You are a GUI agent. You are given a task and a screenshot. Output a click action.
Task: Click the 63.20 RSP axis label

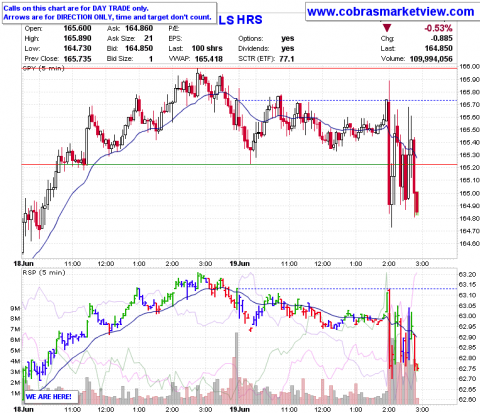(467, 275)
